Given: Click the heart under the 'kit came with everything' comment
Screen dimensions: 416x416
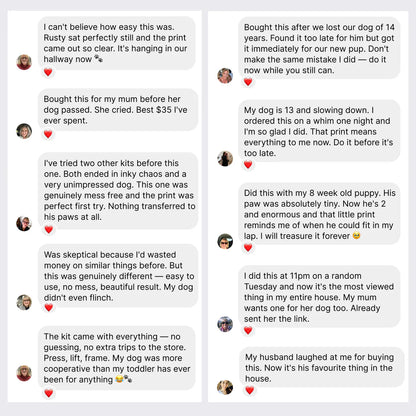Looking at the screenshot, I should click(49, 393).
